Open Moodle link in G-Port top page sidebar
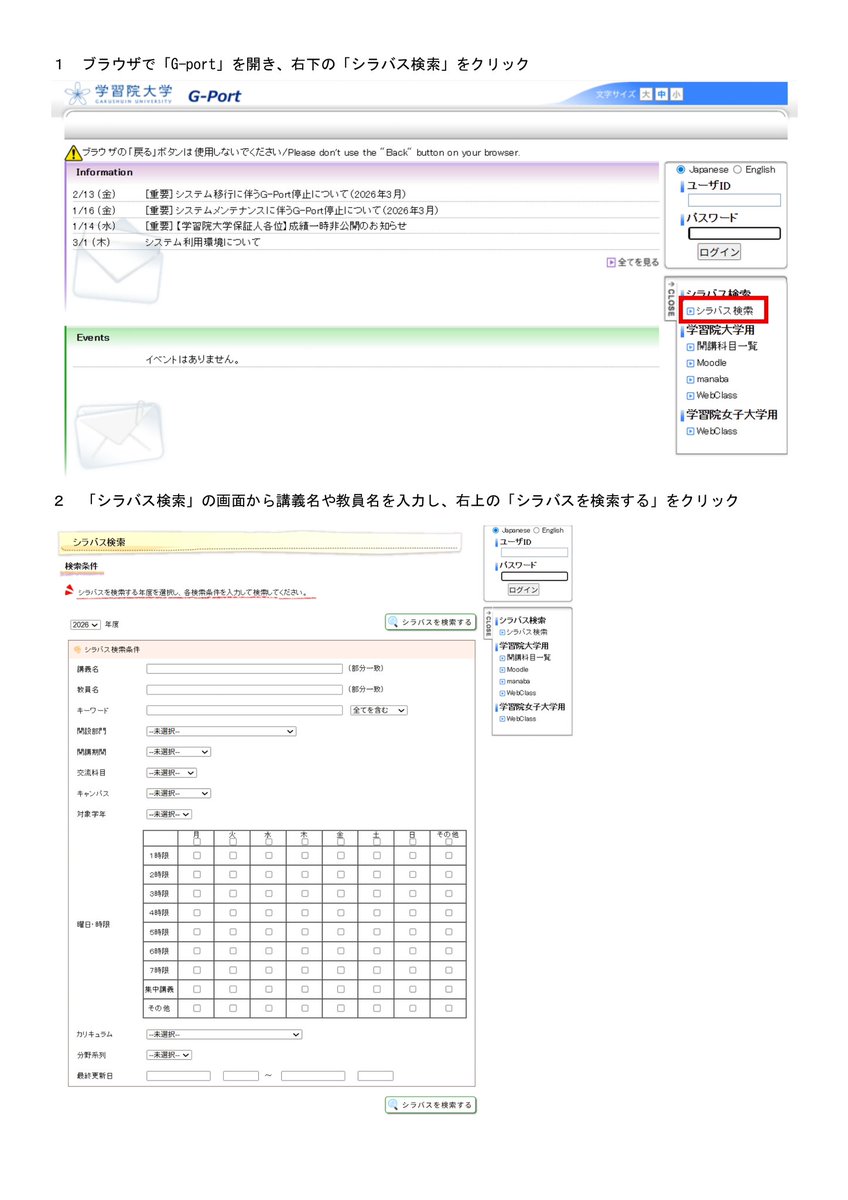 click(x=711, y=363)
